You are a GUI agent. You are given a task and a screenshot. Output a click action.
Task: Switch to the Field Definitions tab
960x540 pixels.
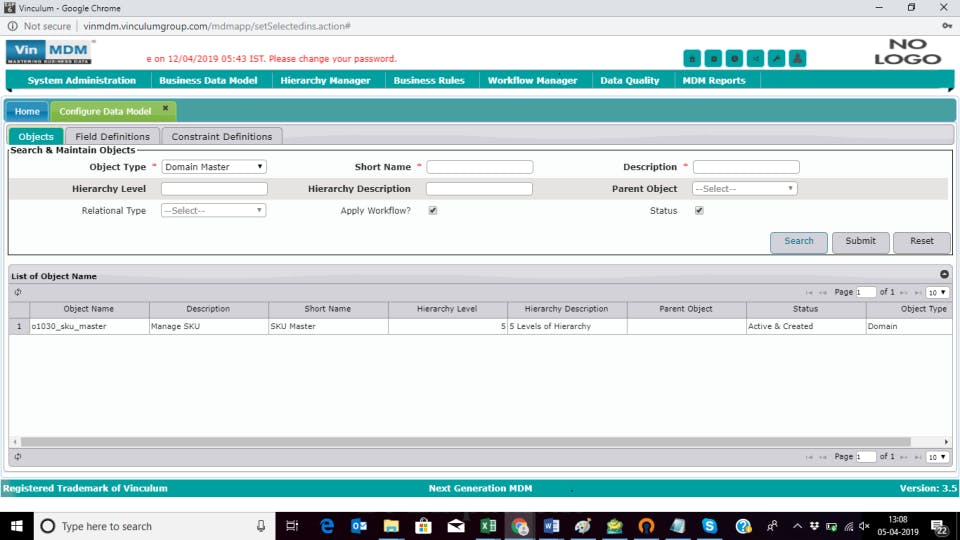pyautogui.click(x=113, y=137)
